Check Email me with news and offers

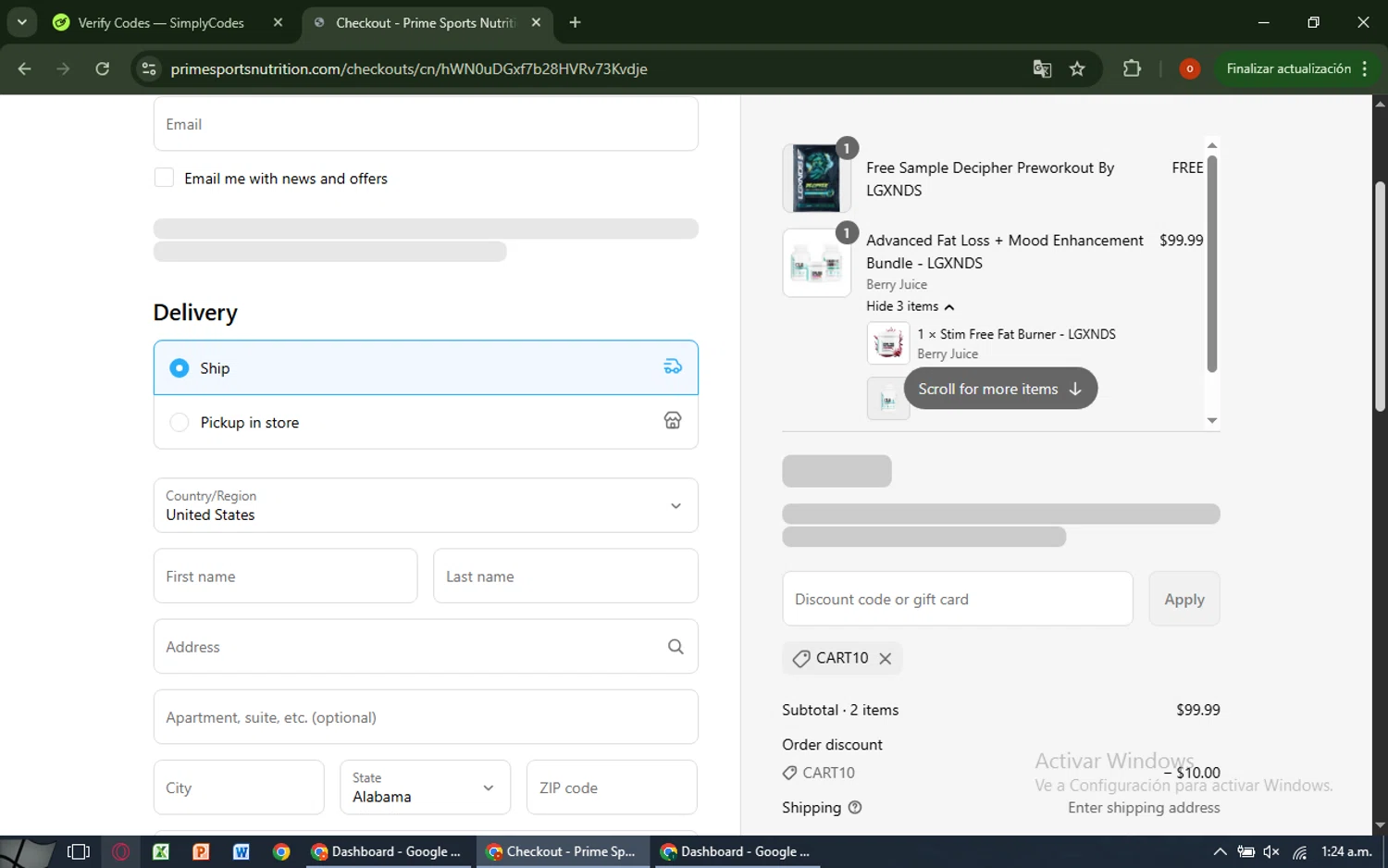pos(164,178)
